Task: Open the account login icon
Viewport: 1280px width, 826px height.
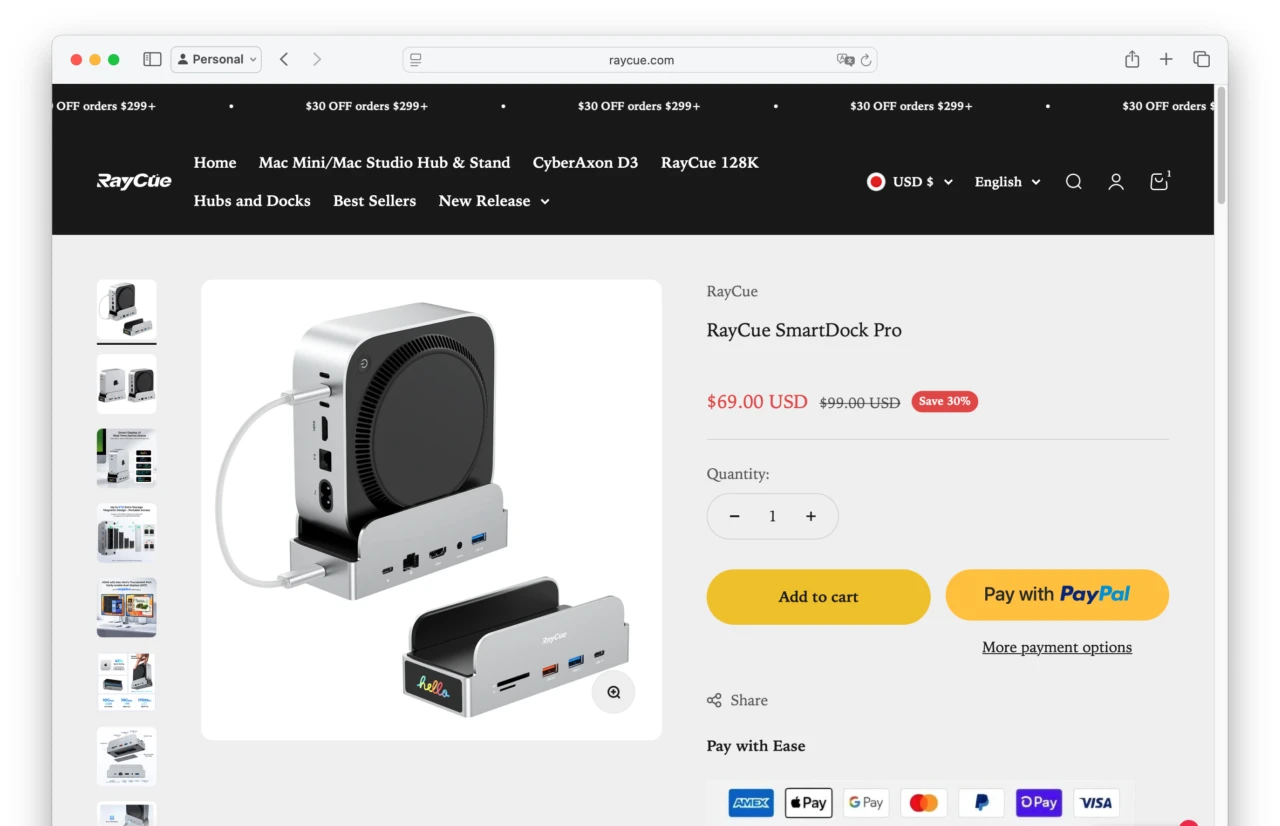Action: point(1115,181)
